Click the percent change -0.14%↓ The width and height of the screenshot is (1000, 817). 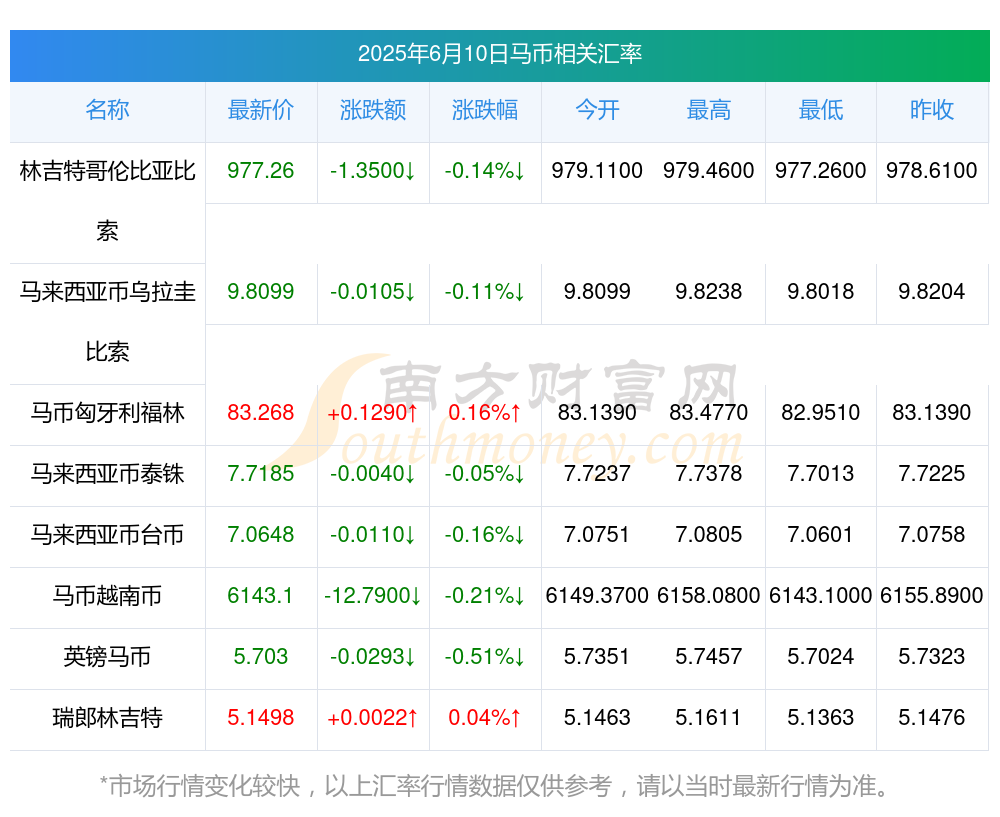coord(485,171)
